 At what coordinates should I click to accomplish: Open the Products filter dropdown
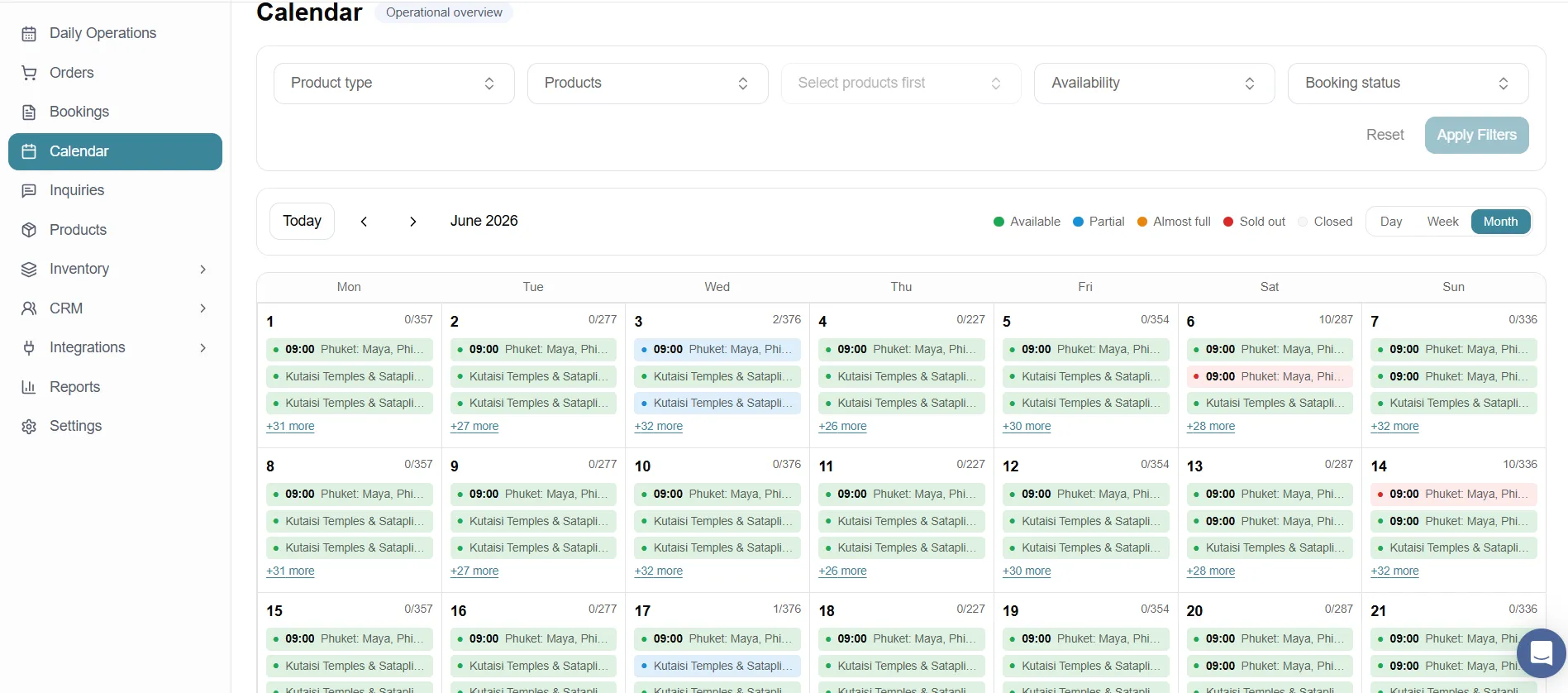click(648, 84)
